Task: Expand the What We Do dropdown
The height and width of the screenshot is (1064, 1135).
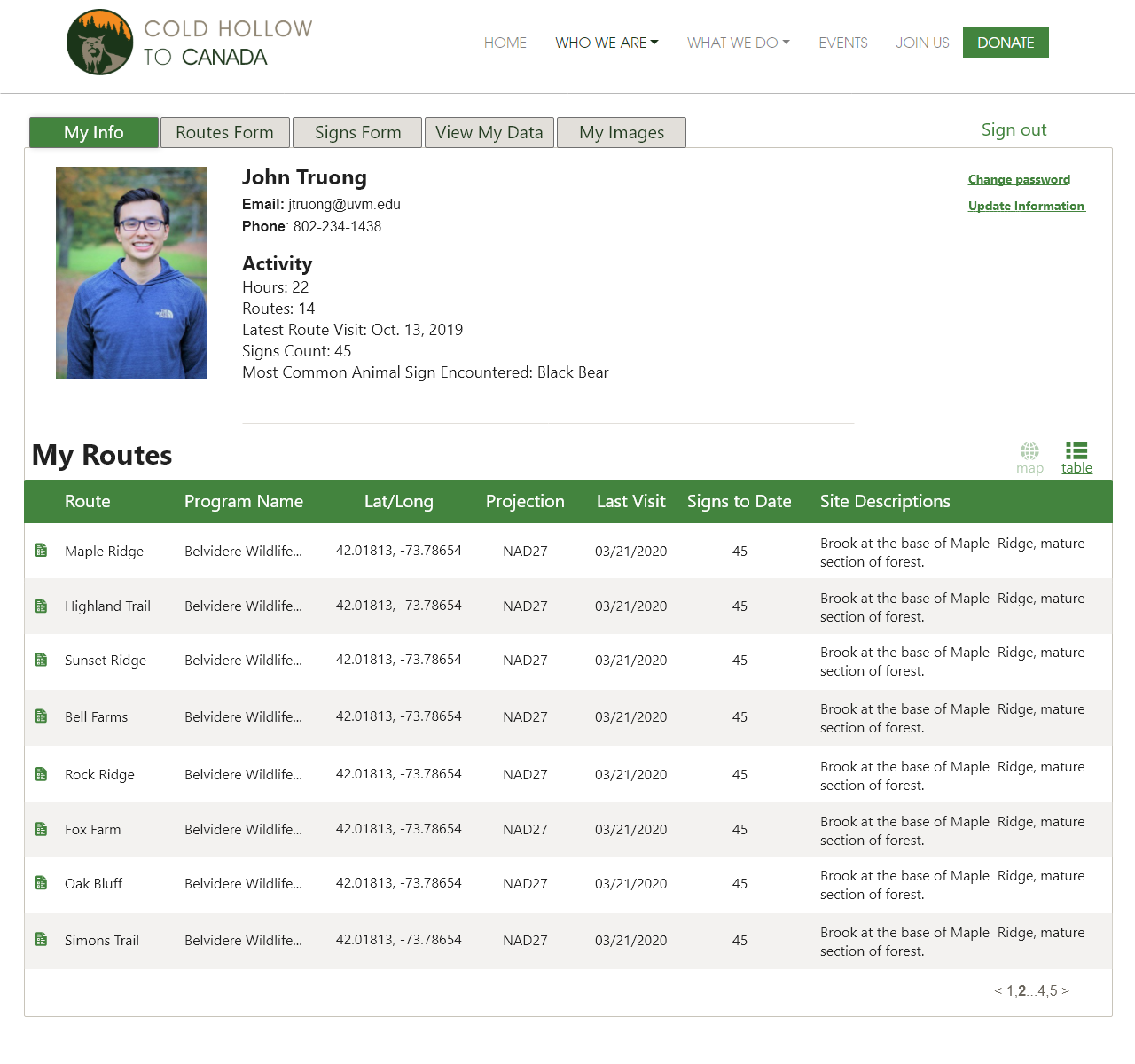Action: pos(738,43)
